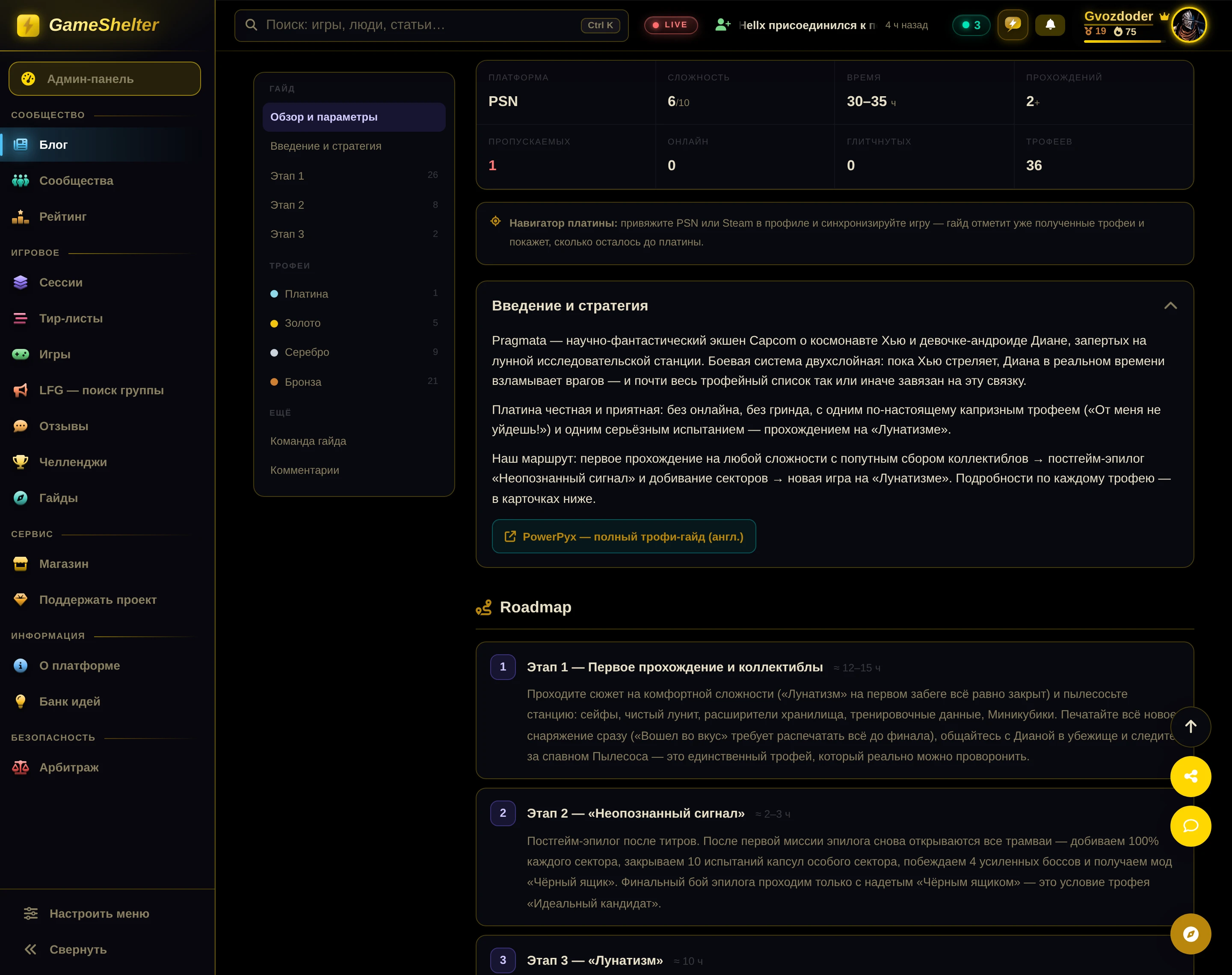Jump to Этап 2 in guide nav
The width and height of the screenshot is (1232, 975).
pos(354,204)
